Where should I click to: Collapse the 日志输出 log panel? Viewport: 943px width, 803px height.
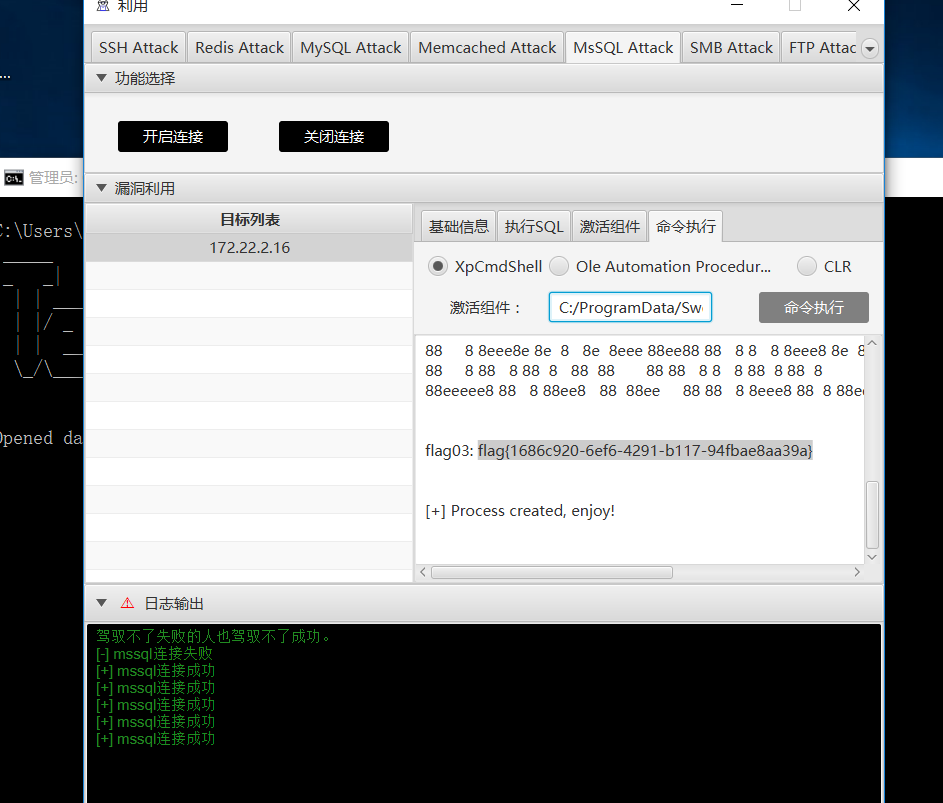tap(100, 603)
